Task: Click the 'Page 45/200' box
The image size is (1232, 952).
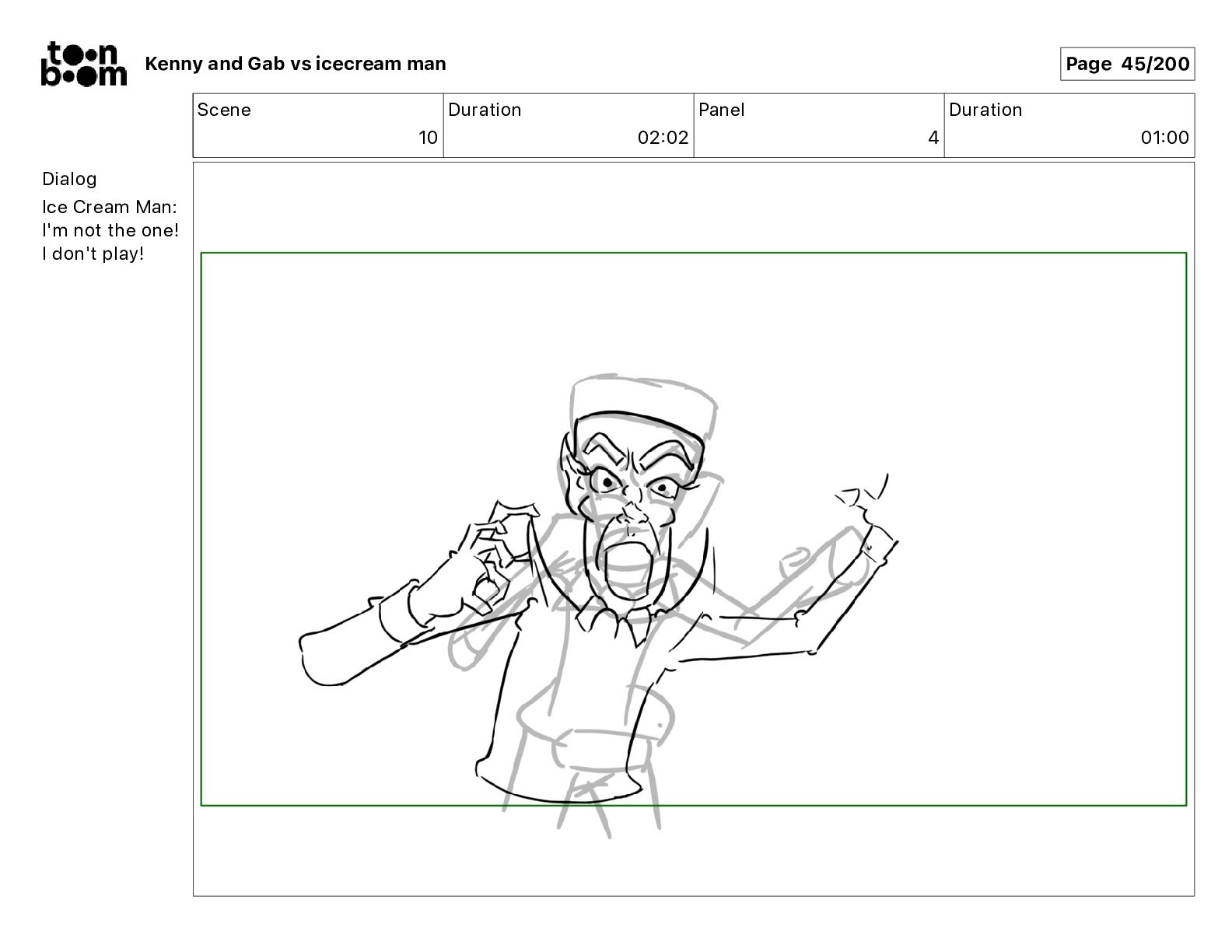Action: pyautogui.click(x=1127, y=64)
